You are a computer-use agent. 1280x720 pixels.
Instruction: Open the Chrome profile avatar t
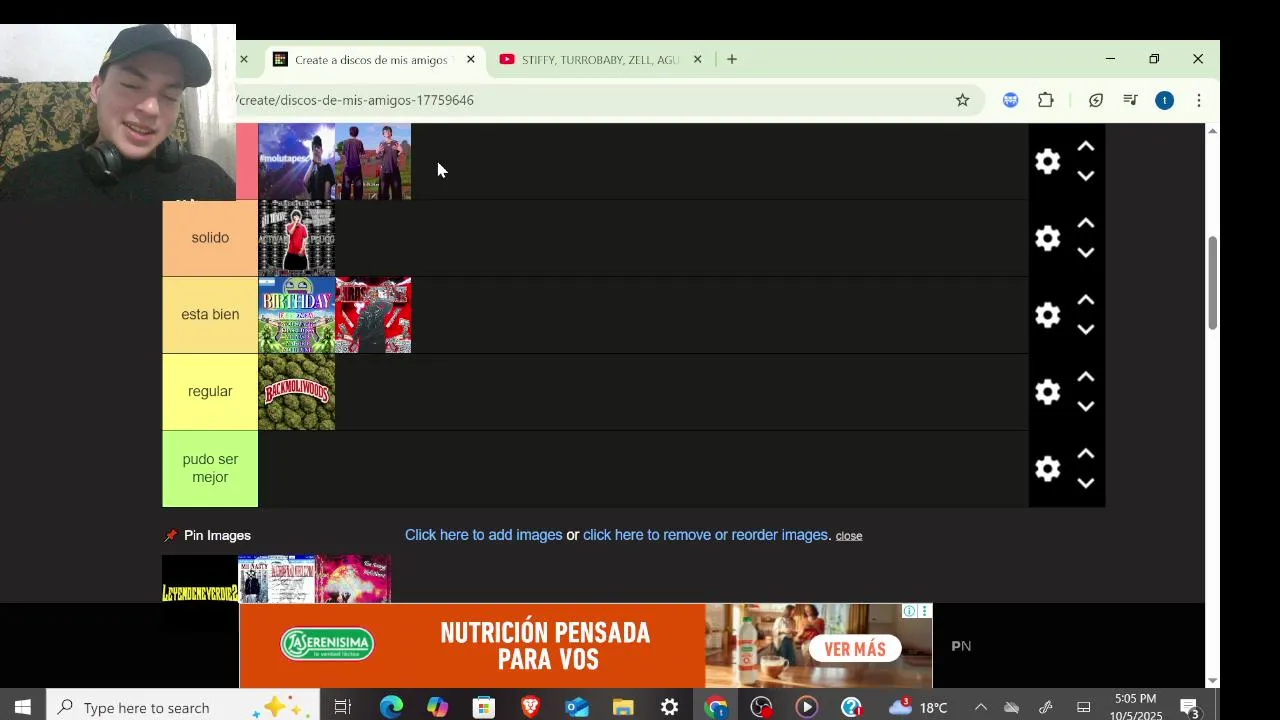pyautogui.click(x=1164, y=100)
